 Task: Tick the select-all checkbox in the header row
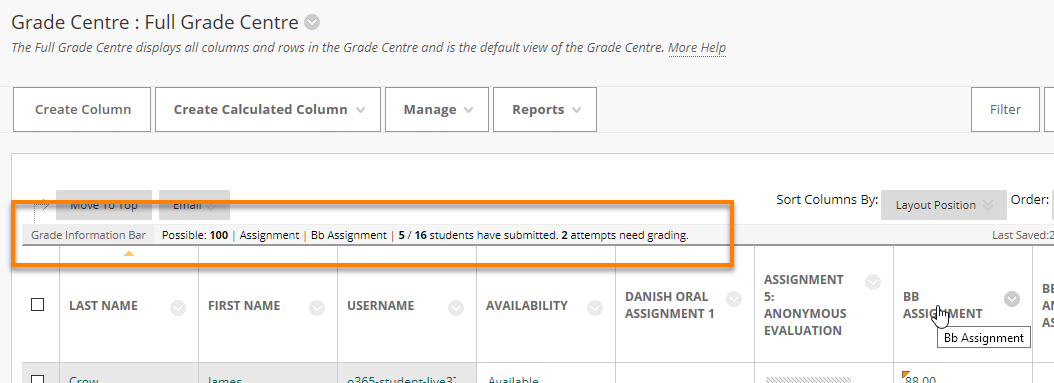coord(38,305)
